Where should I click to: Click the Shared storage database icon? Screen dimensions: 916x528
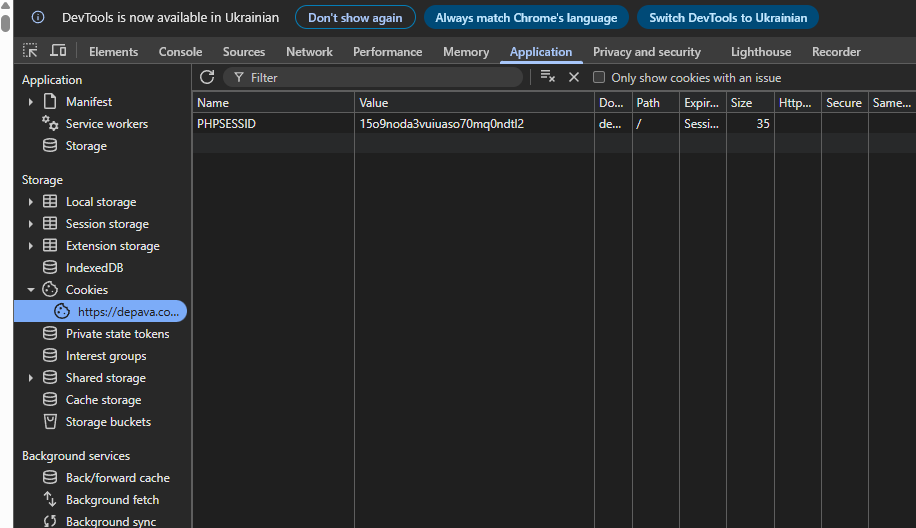pos(50,377)
